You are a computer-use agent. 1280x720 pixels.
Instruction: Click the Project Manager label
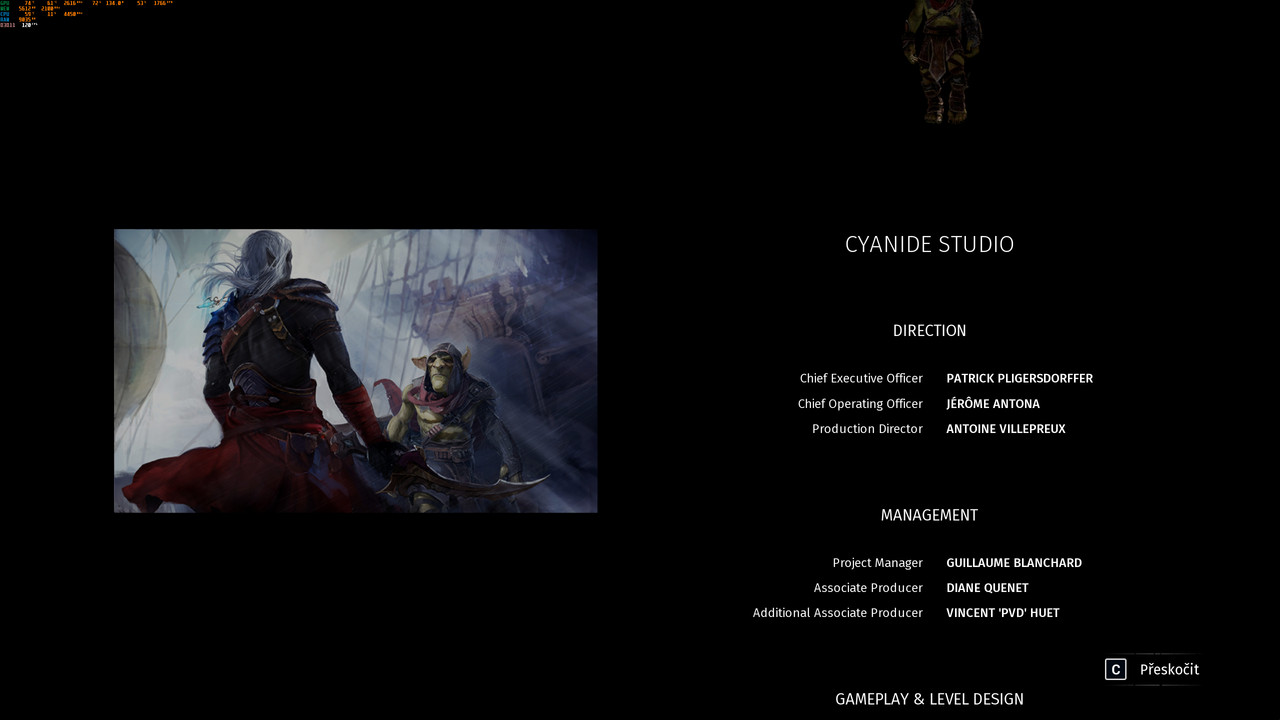877,563
